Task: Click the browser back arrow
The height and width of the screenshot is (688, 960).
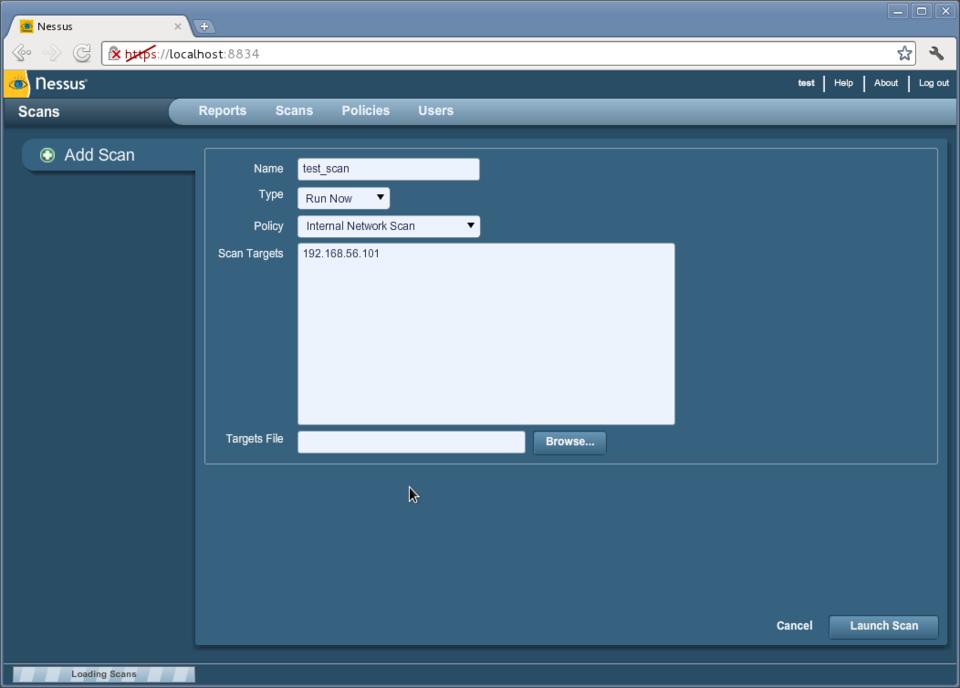Action: [21, 54]
